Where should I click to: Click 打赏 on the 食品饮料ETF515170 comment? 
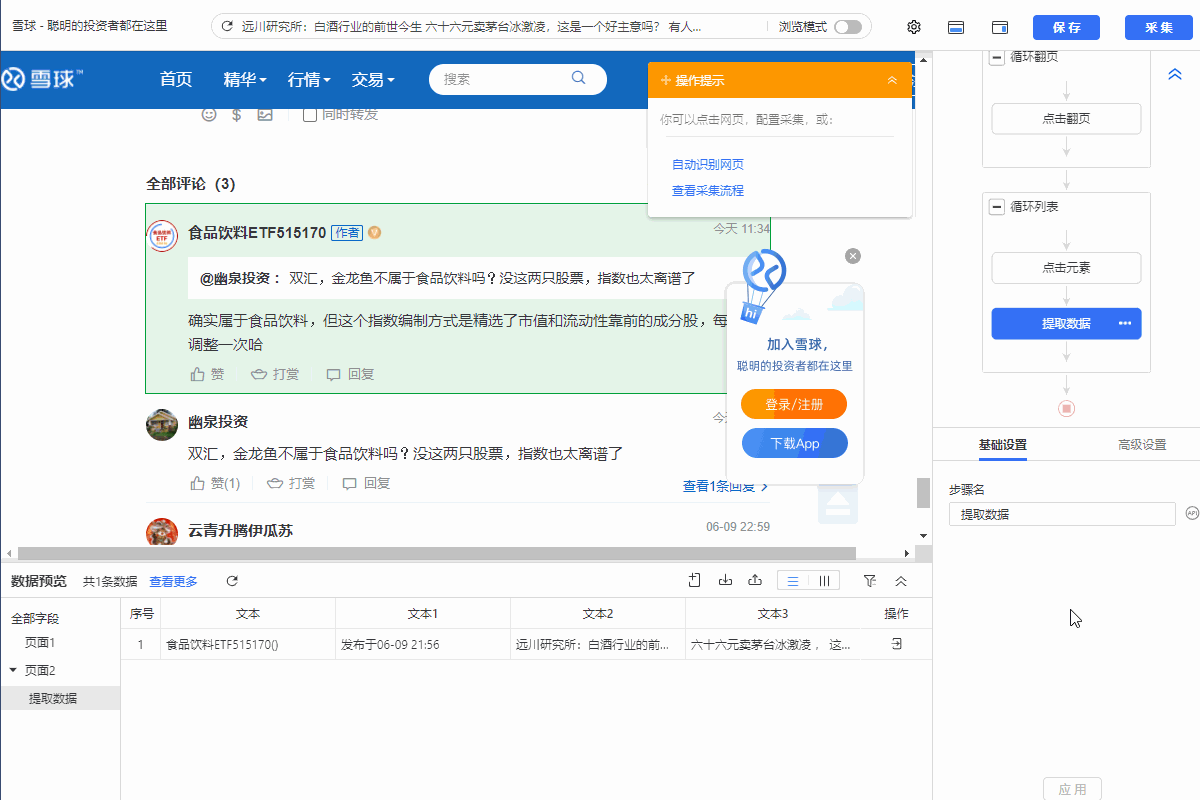275,374
